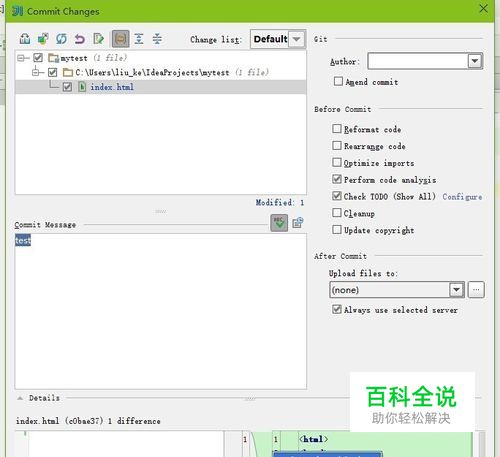Enable Optimize imports checkbox
This screenshot has height=457, width=500.
[337, 162]
